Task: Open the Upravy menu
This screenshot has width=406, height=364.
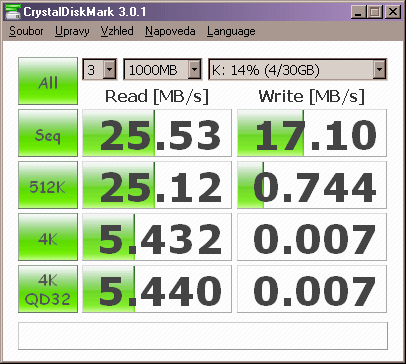Action: [x=72, y=31]
